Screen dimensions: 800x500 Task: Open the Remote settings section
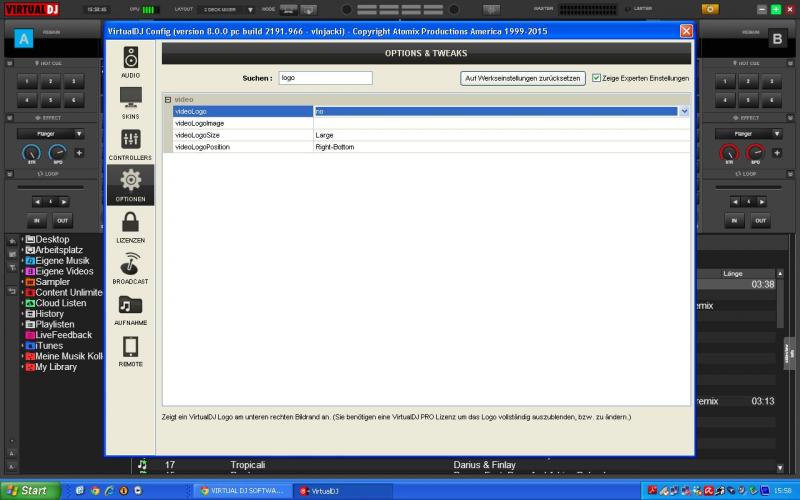131,352
